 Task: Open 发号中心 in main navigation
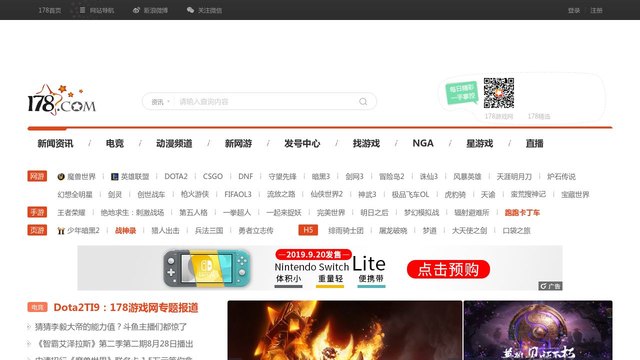(x=302, y=144)
